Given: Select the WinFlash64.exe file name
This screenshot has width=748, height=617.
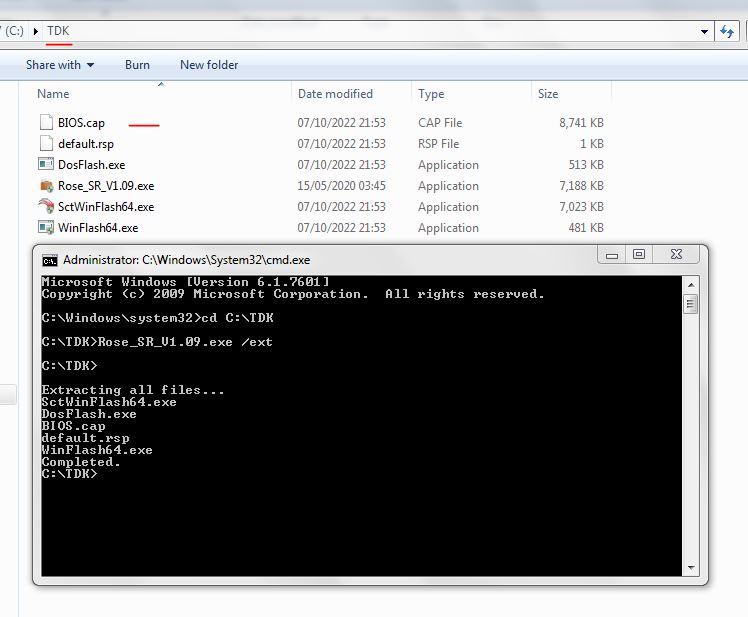Looking at the screenshot, I should [98, 228].
